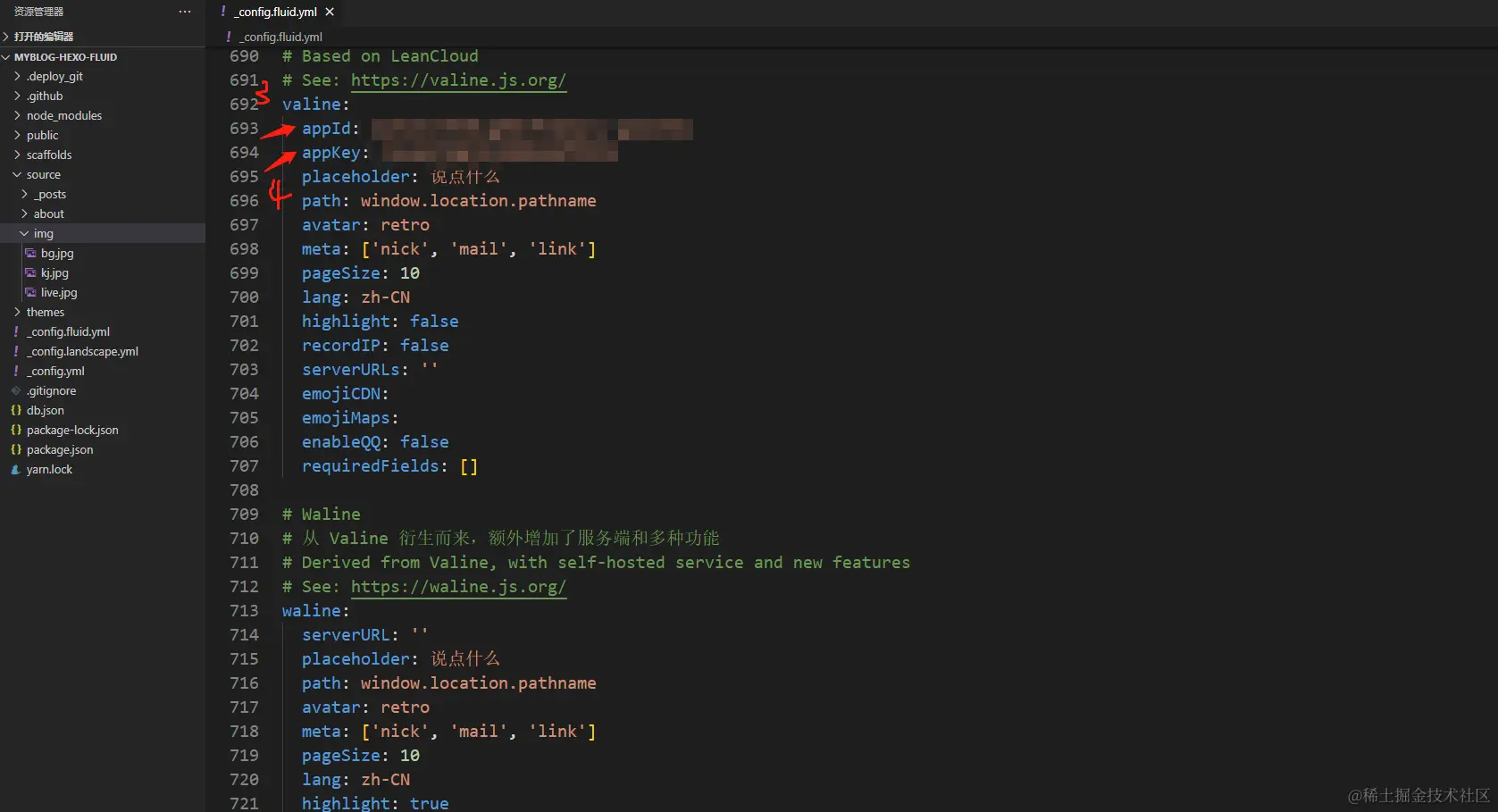1498x812 pixels.
Task: Click the yarn icon beside yarn.lock
Action: pyautogui.click(x=16, y=469)
